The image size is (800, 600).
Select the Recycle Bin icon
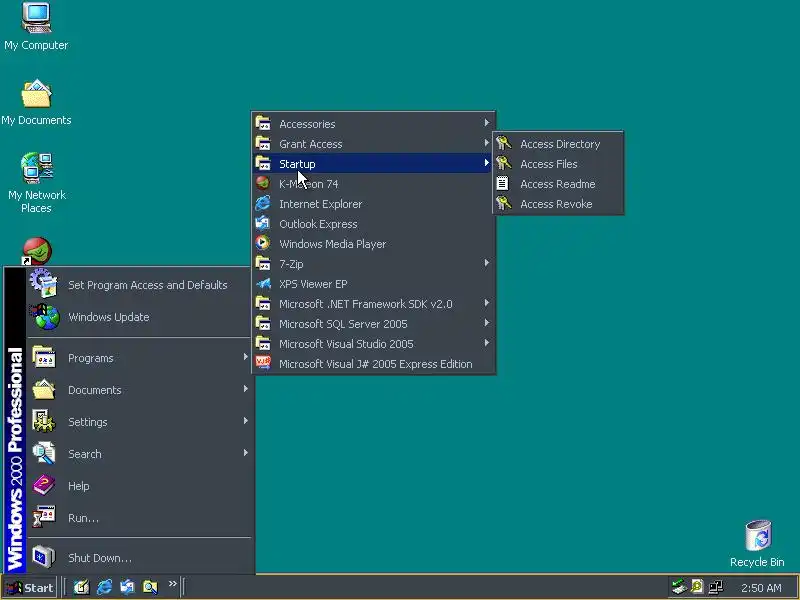click(757, 544)
